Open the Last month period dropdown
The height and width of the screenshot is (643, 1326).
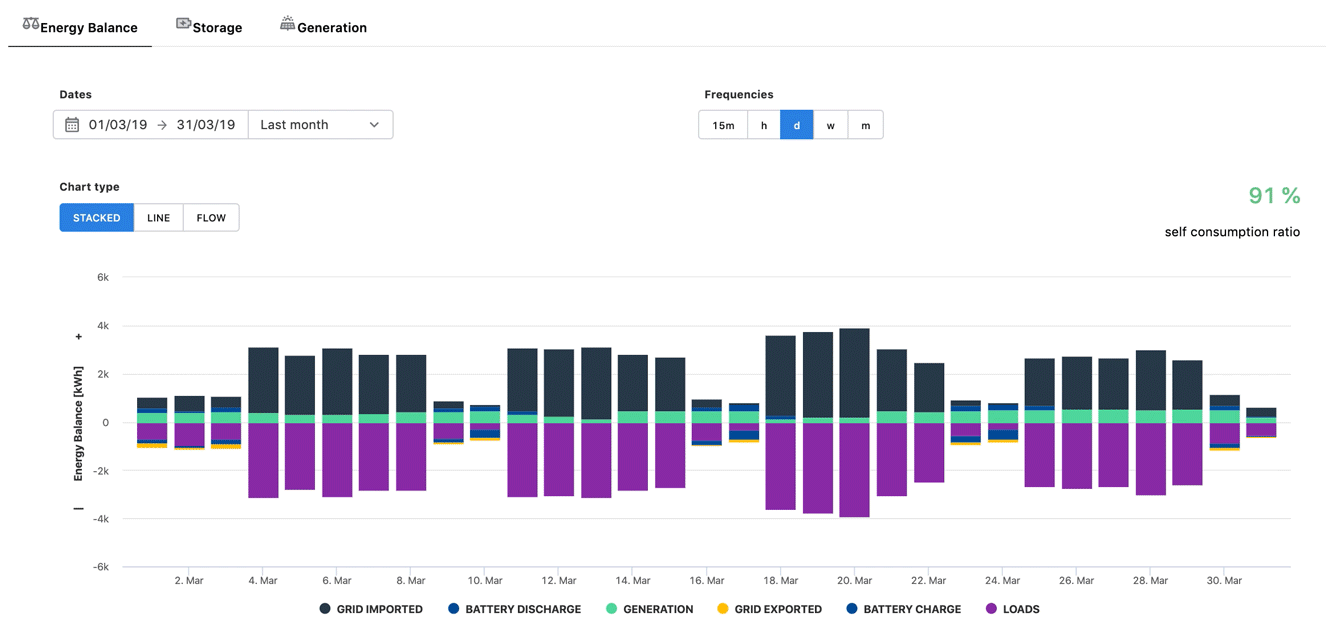point(320,125)
